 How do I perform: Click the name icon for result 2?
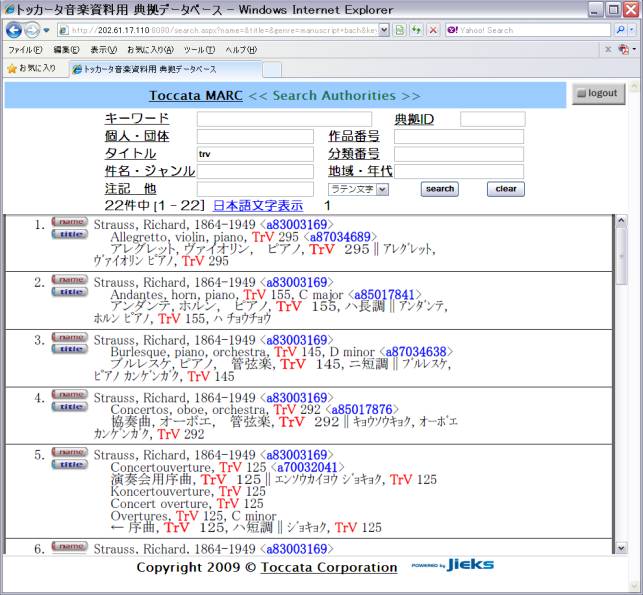click(x=69, y=280)
